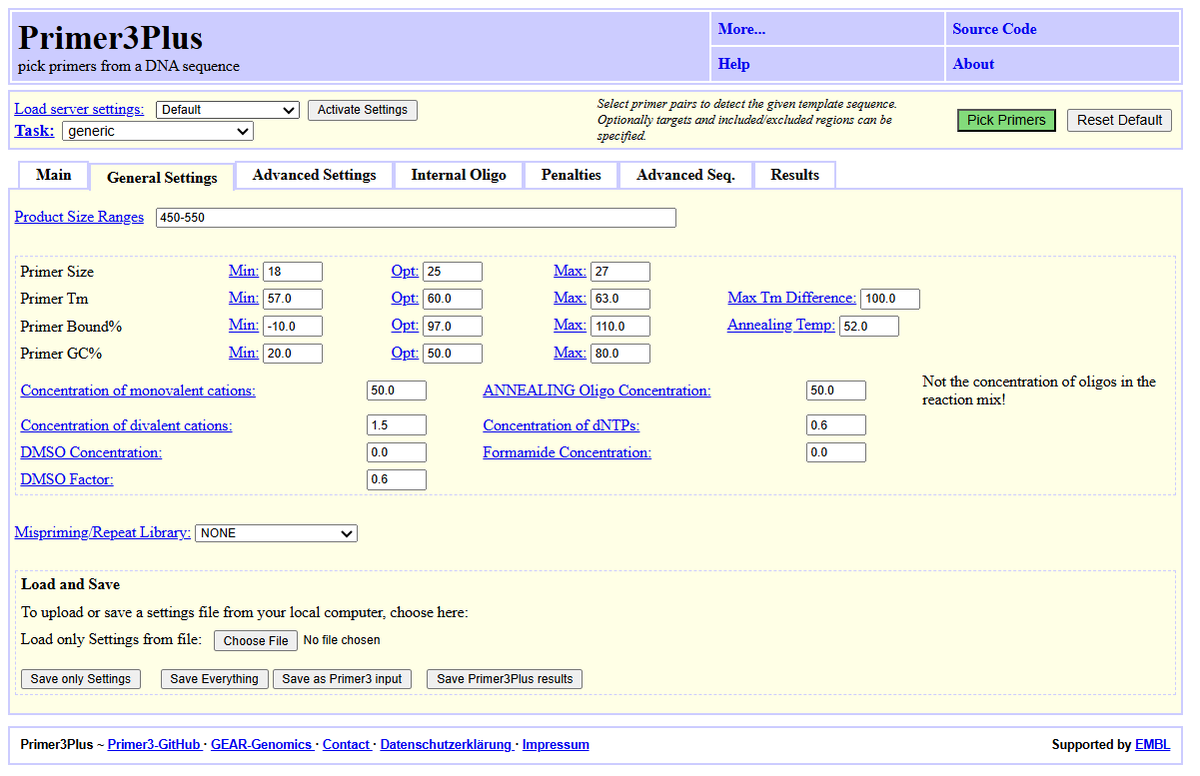Viewport: 1200px width, 776px height.
Task: Click the Activate Settings button
Action: tap(362, 110)
